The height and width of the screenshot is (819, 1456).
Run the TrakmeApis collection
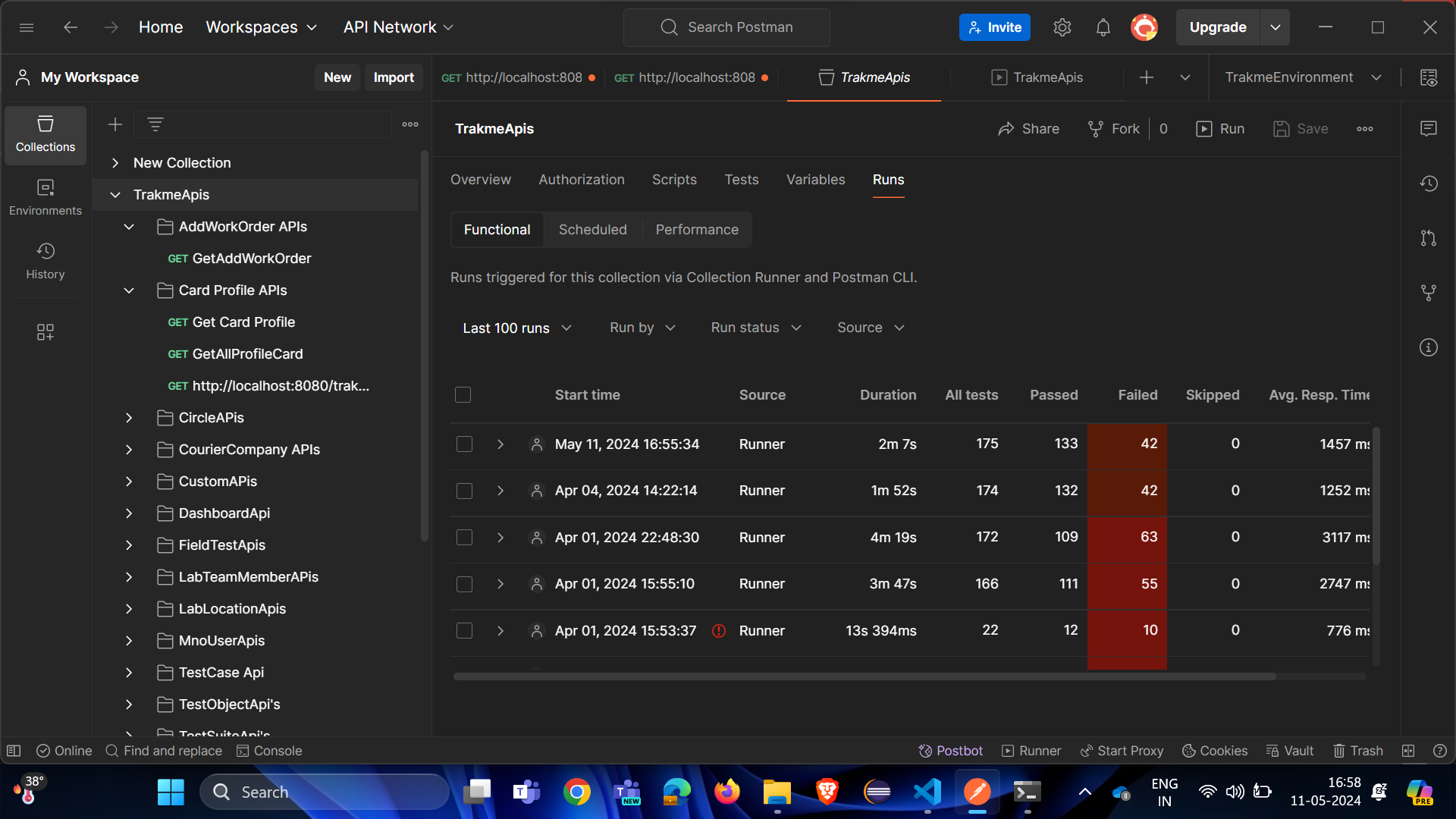tap(1220, 129)
